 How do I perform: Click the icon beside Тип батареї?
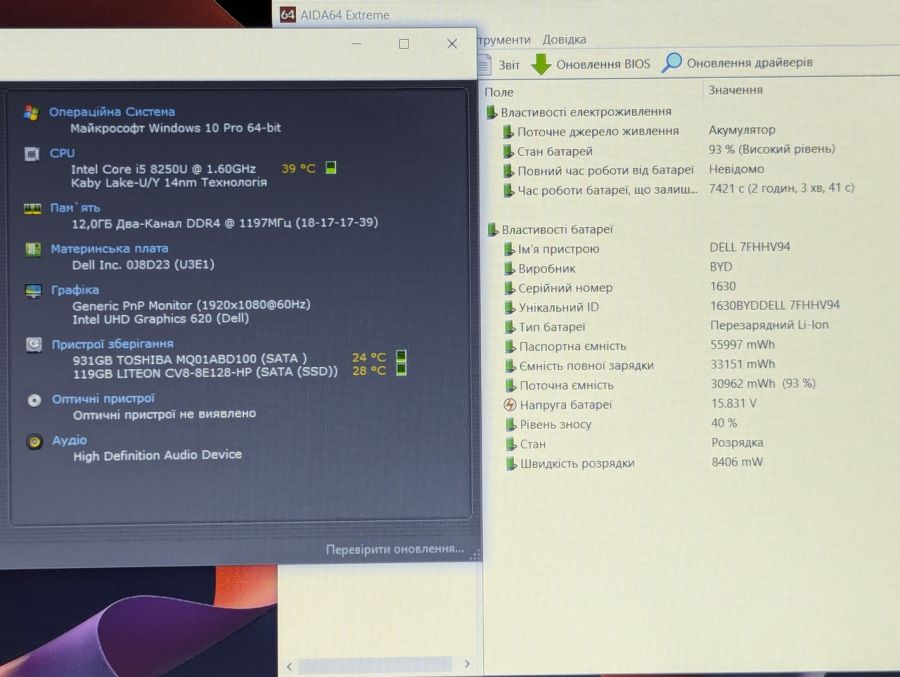(x=510, y=327)
